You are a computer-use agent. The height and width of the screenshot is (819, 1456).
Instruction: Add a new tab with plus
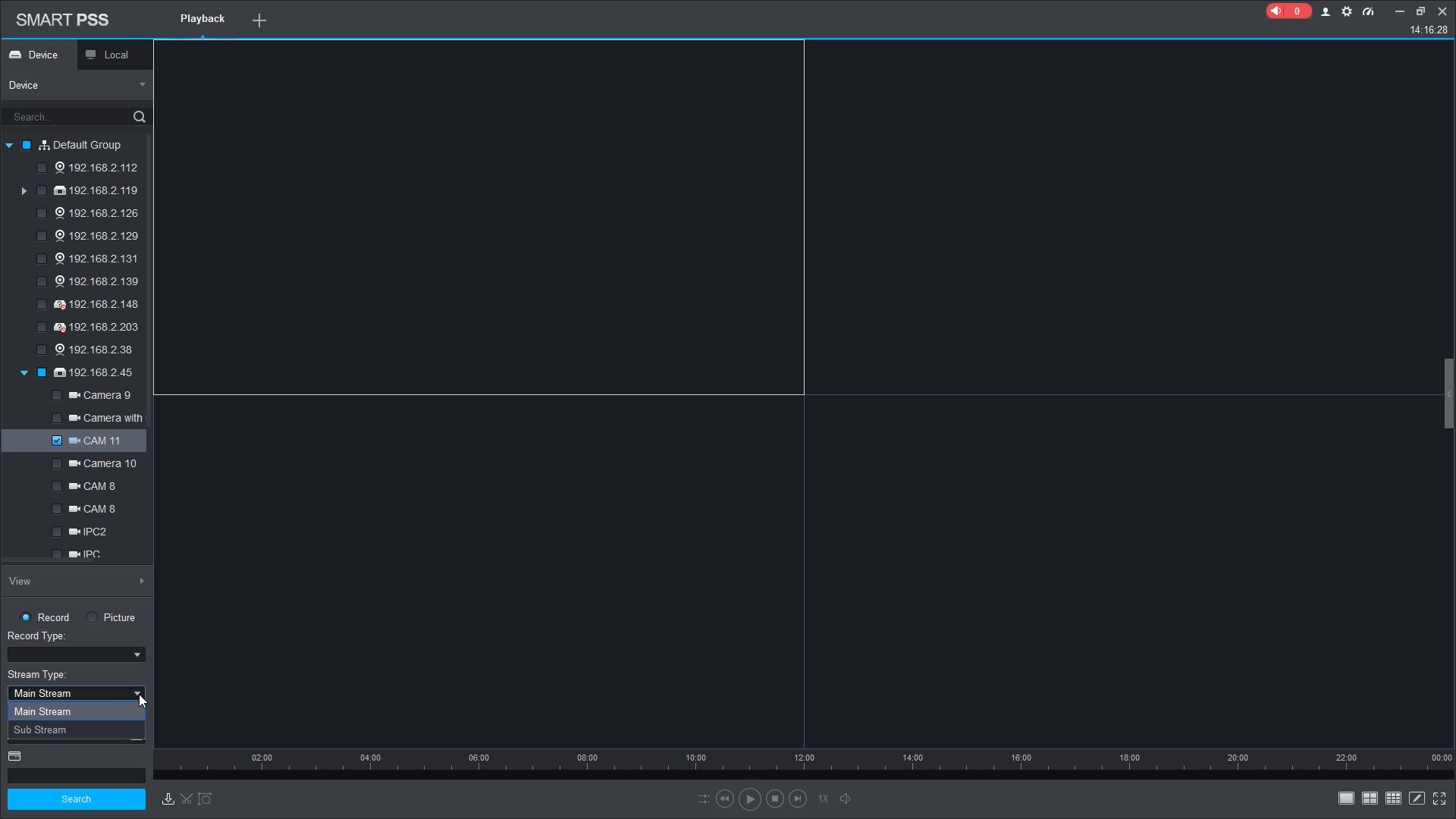point(259,20)
